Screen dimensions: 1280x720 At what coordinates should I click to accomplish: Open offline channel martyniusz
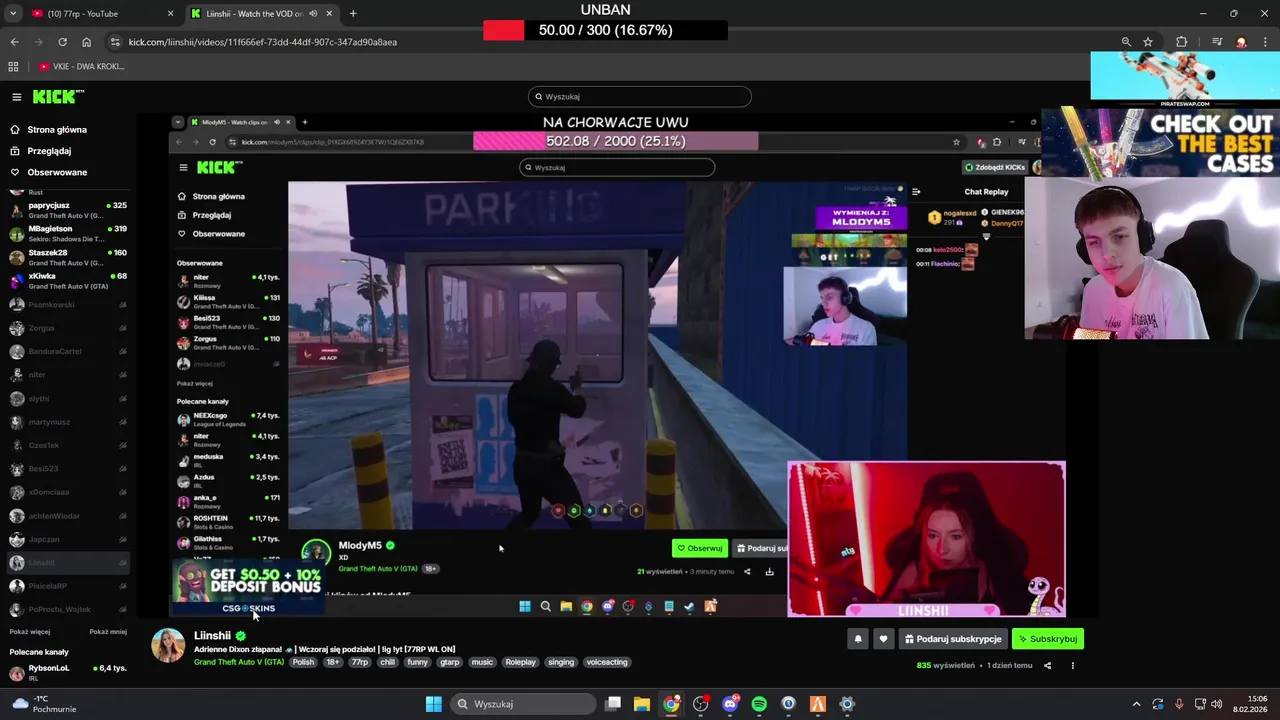point(68,422)
